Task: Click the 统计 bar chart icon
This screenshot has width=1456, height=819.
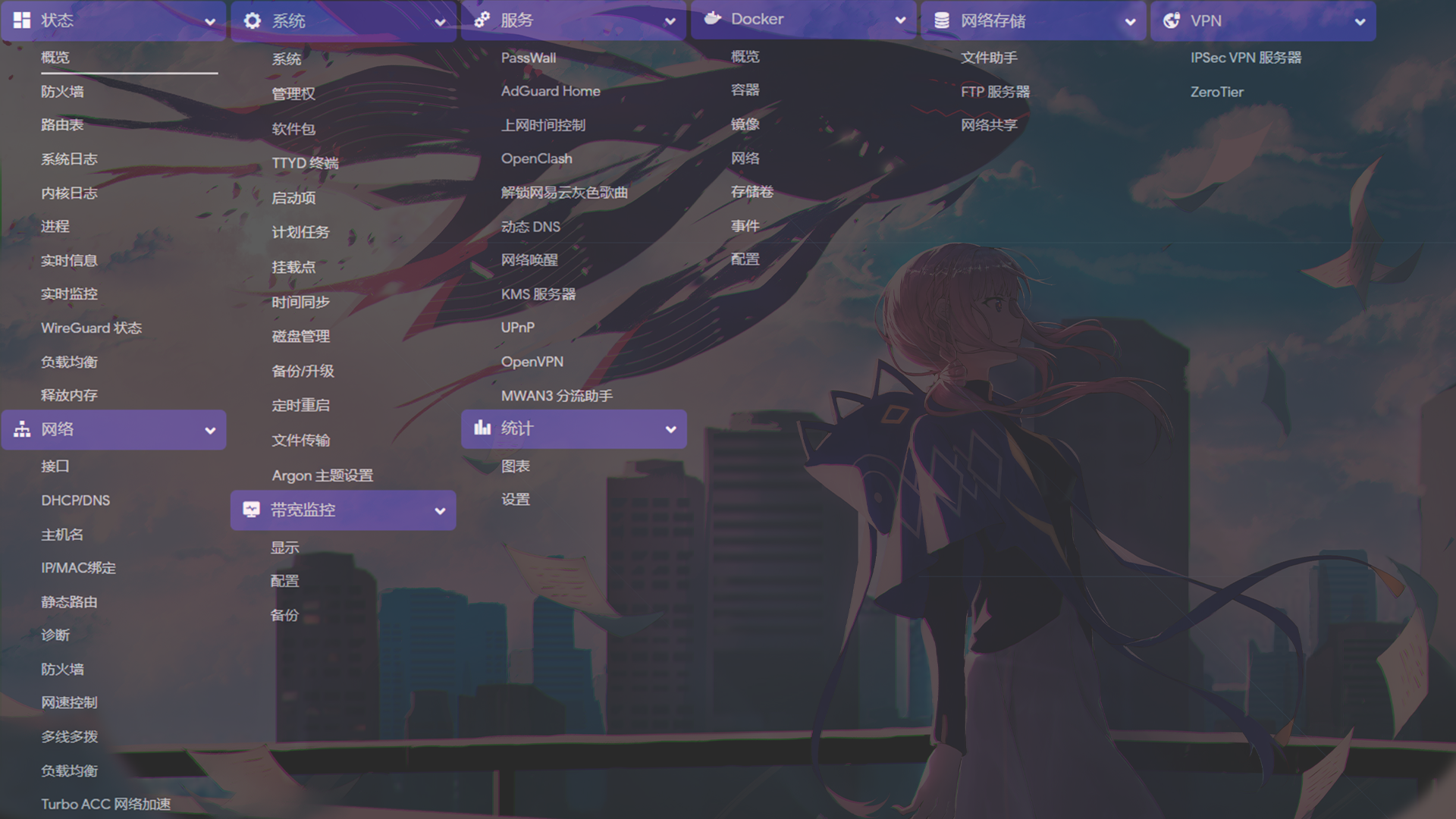Action: click(482, 428)
